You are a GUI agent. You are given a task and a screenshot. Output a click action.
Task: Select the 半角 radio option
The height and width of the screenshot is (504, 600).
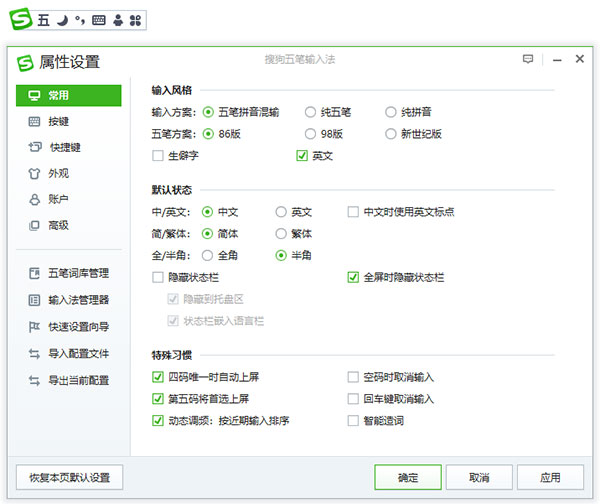click(281, 256)
